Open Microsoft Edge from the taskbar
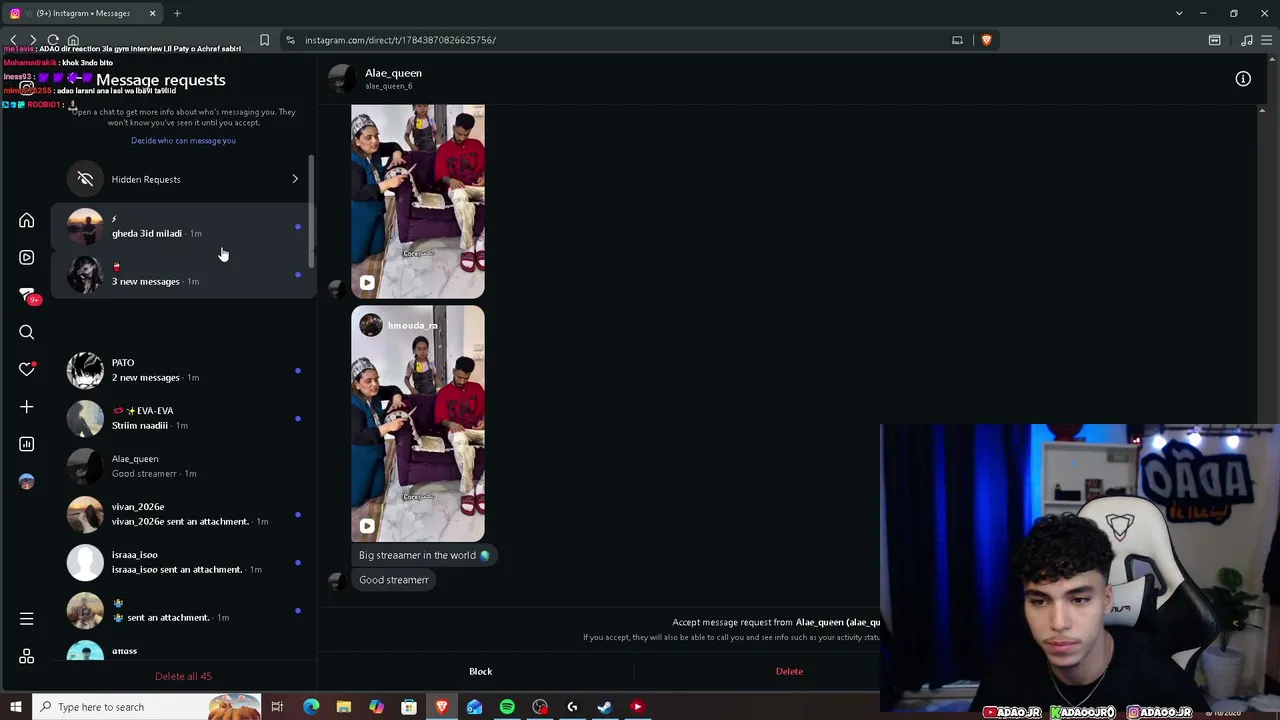This screenshot has width=1280, height=720. [311, 707]
